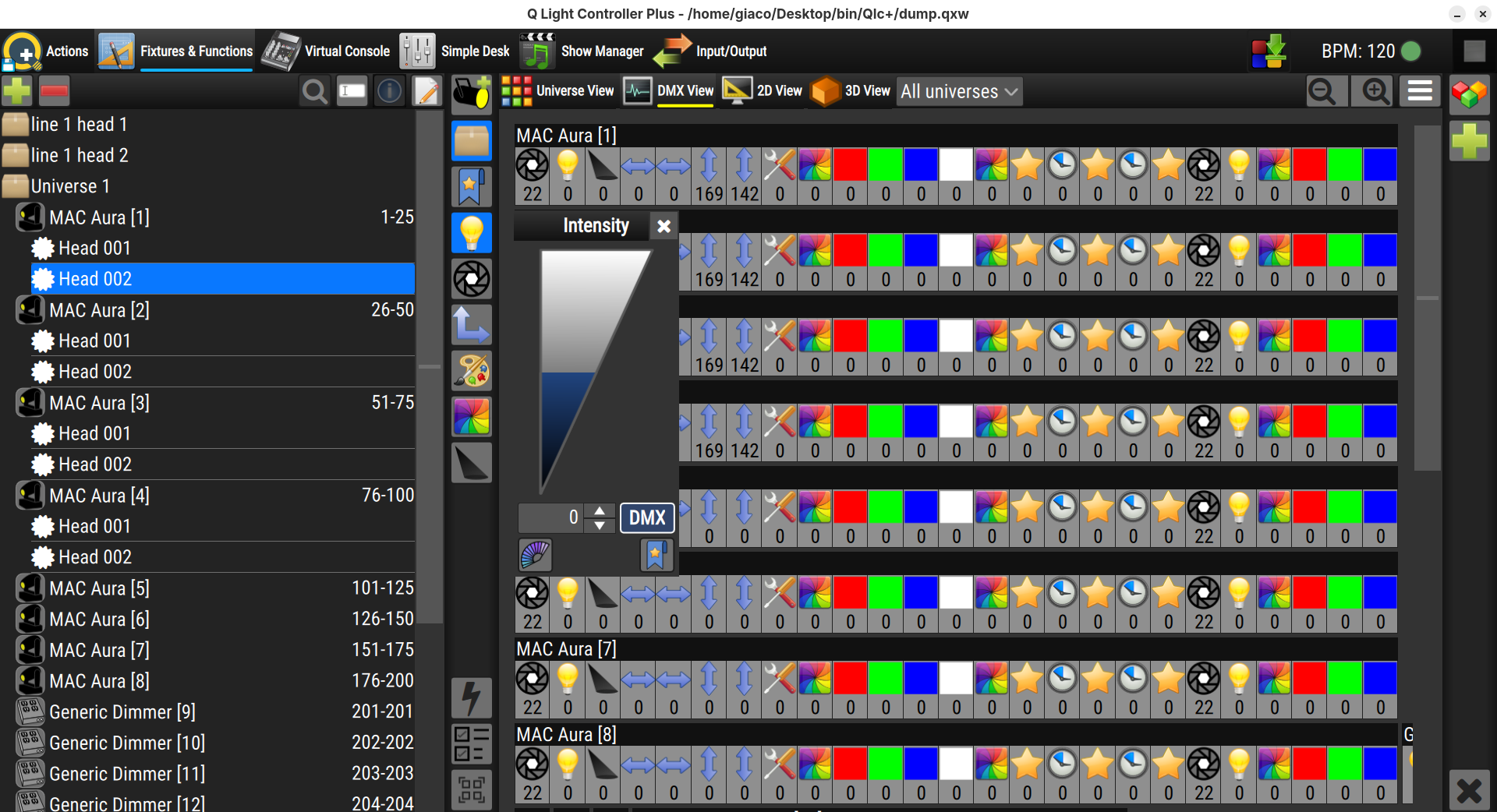The height and width of the screenshot is (812, 1497).
Task: Click the grid align icon in the side strip
Action: coord(472,789)
